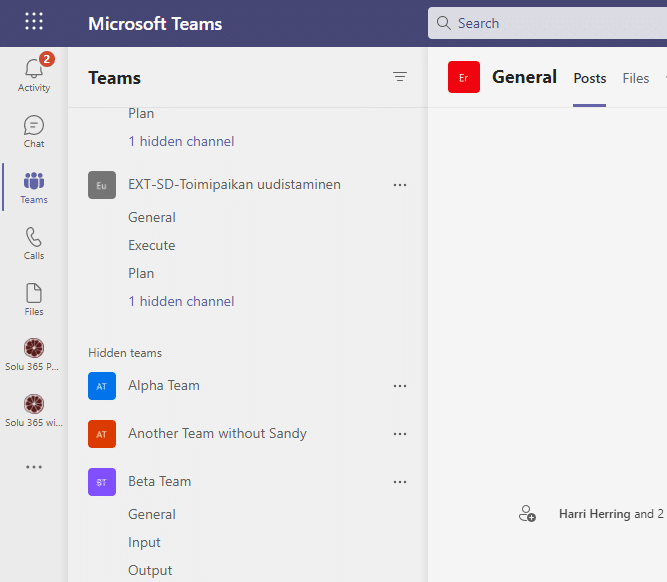Open the Solu 365 wi... app
Image resolution: width=667 pixels, height=582 pixels.
click(x=34, y=411)
